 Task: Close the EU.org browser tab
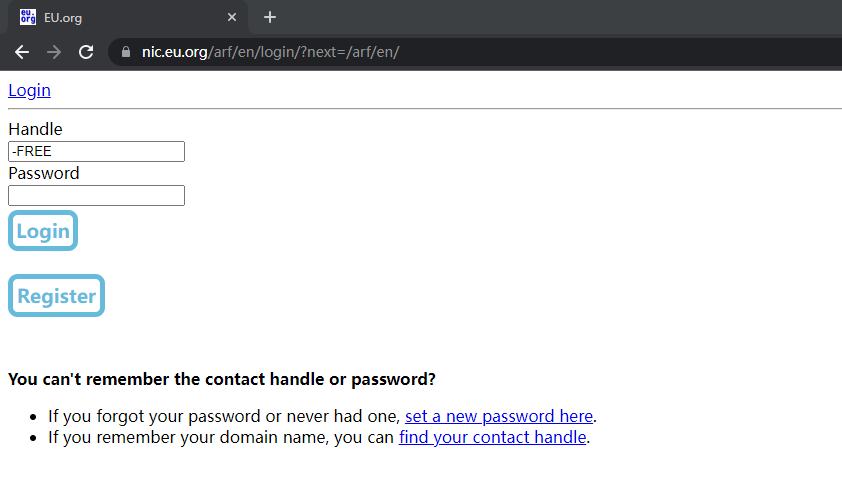[232, 17]
